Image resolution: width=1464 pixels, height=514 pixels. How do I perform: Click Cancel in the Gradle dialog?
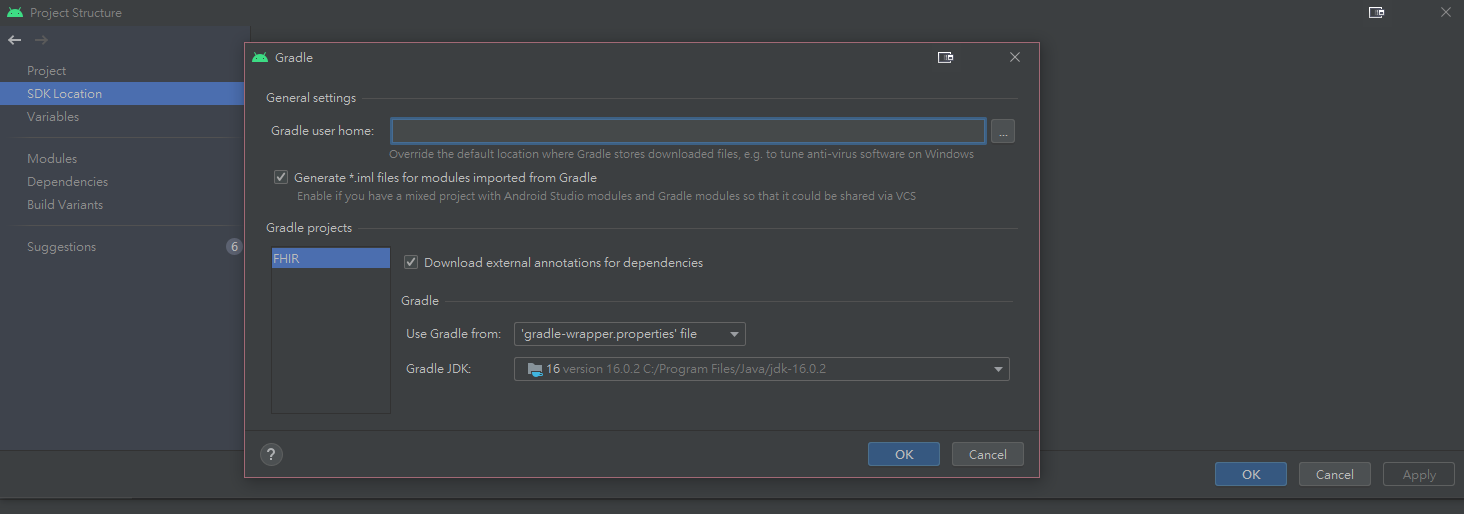pyautogui.click(x=988, y=454)
